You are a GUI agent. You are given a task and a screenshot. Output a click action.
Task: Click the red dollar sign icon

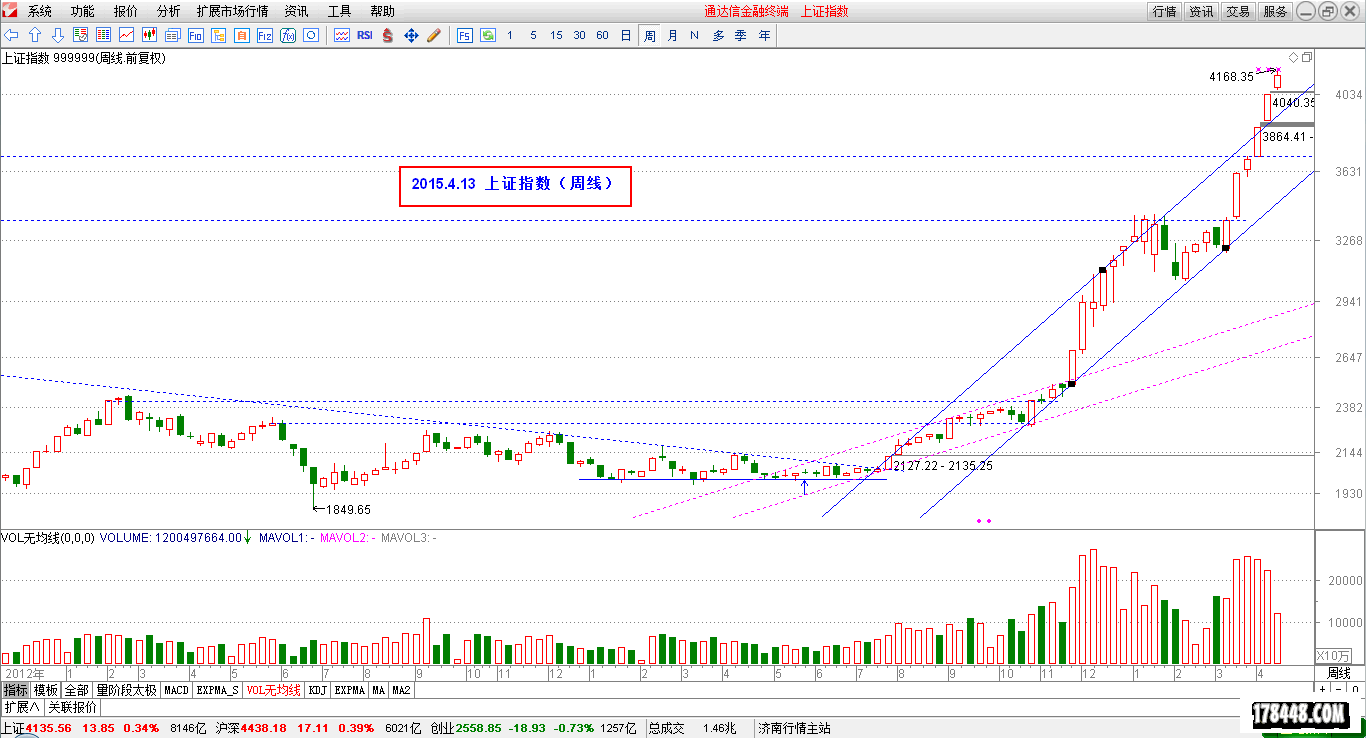click(388, 35)
